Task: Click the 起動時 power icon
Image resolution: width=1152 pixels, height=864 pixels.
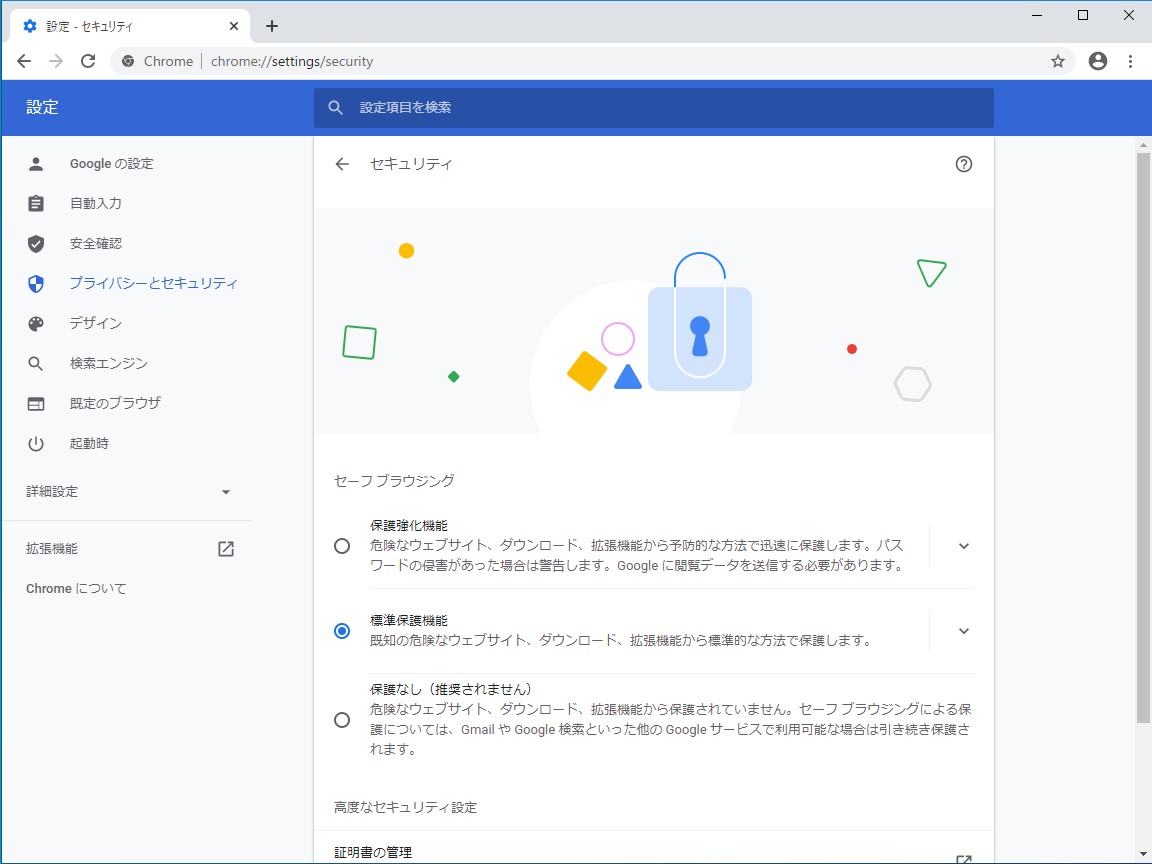Action: pos(36,443)
